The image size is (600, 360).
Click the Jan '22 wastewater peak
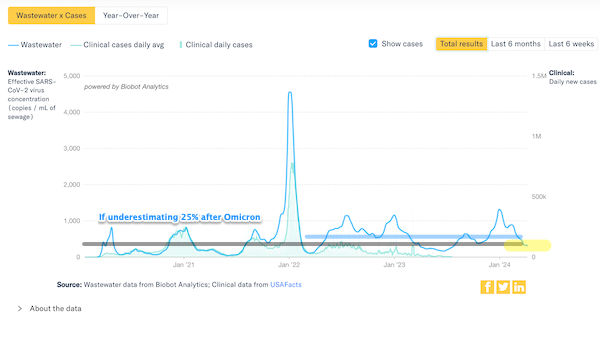point(290,93)
